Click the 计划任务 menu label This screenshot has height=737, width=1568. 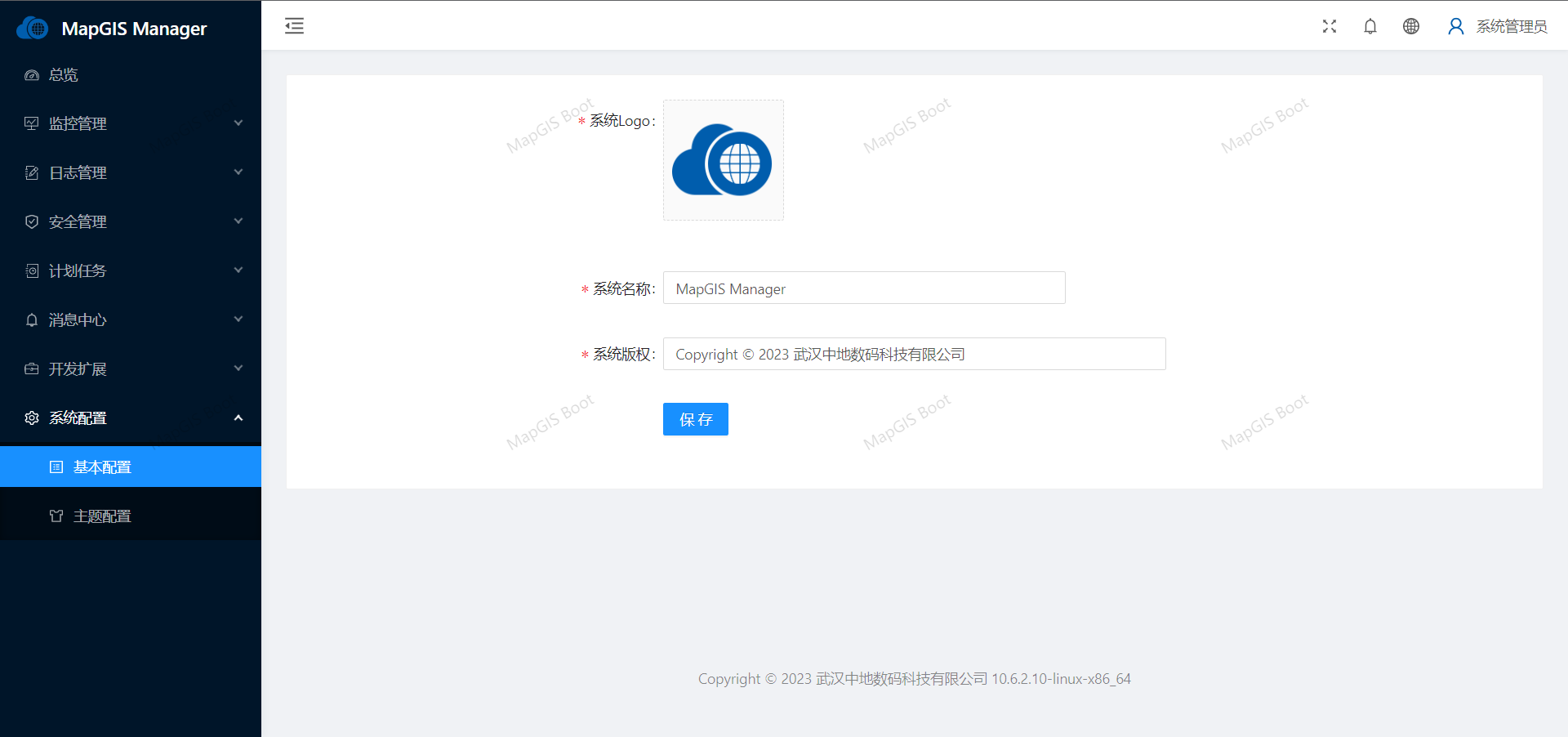point(78,270)
